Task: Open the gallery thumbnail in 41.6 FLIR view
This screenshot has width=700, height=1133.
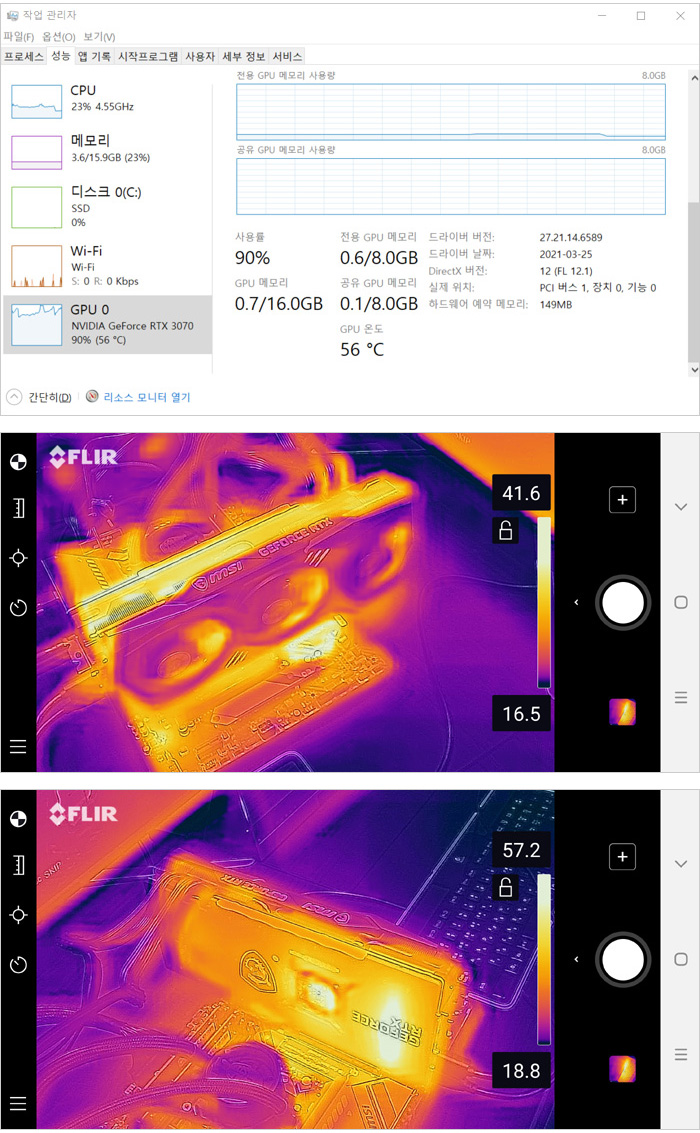Action: point(622,712)
